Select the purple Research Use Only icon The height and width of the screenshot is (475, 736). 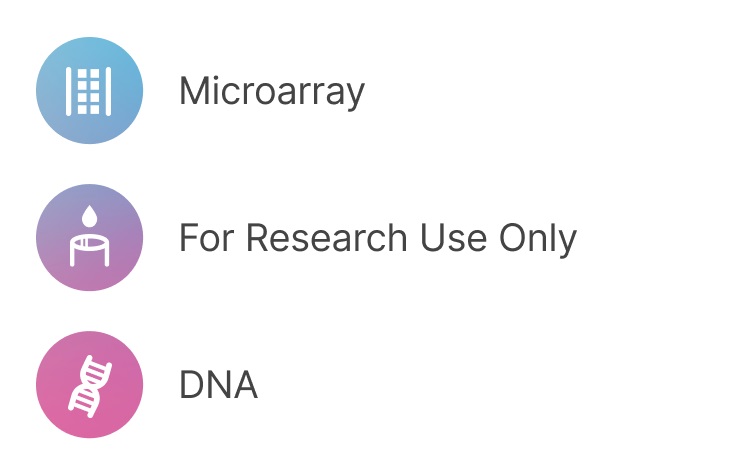click(89, 238)
